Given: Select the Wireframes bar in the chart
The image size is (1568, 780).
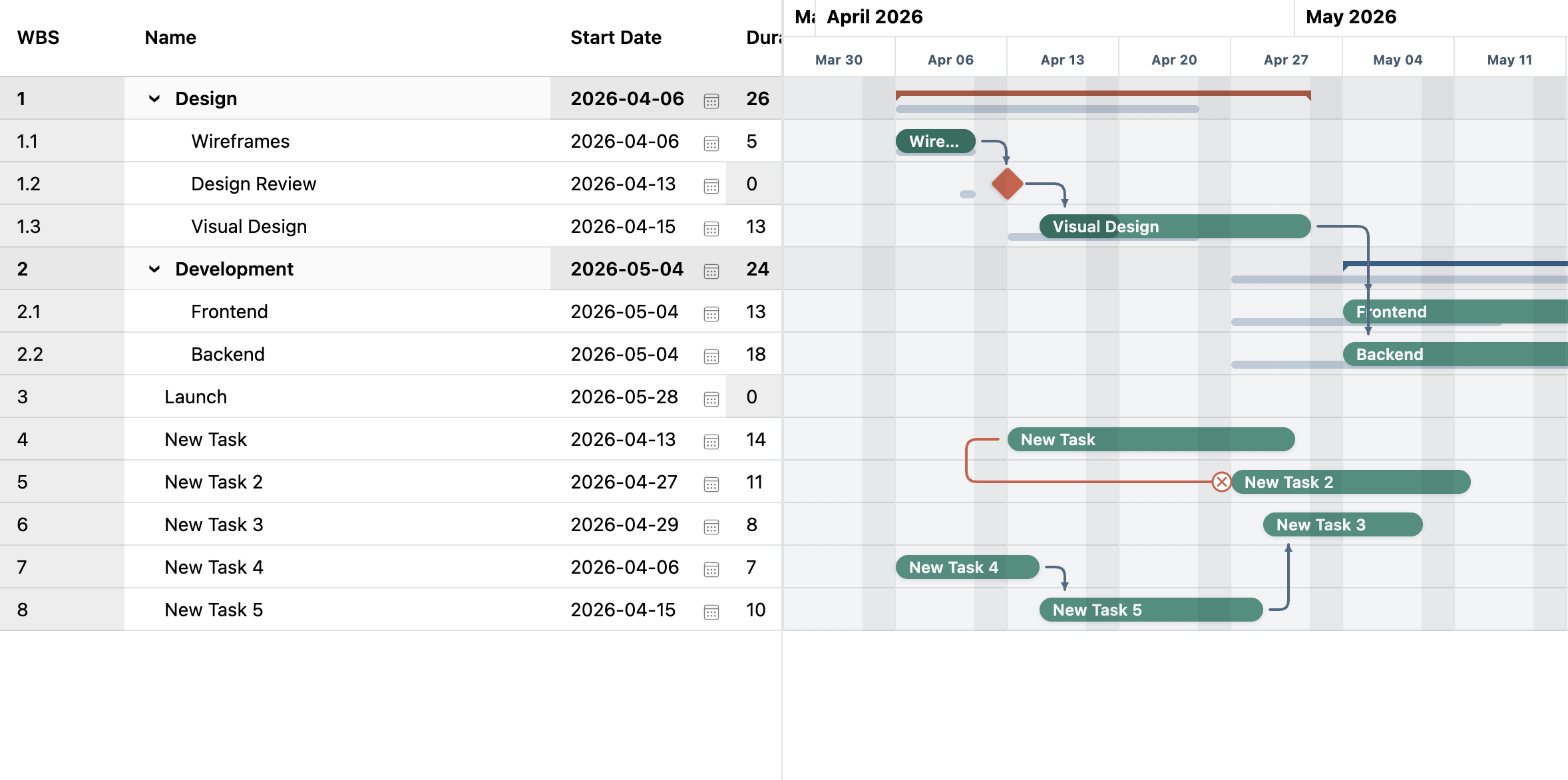Looking at the screenshot, I should tap(935, 141).
